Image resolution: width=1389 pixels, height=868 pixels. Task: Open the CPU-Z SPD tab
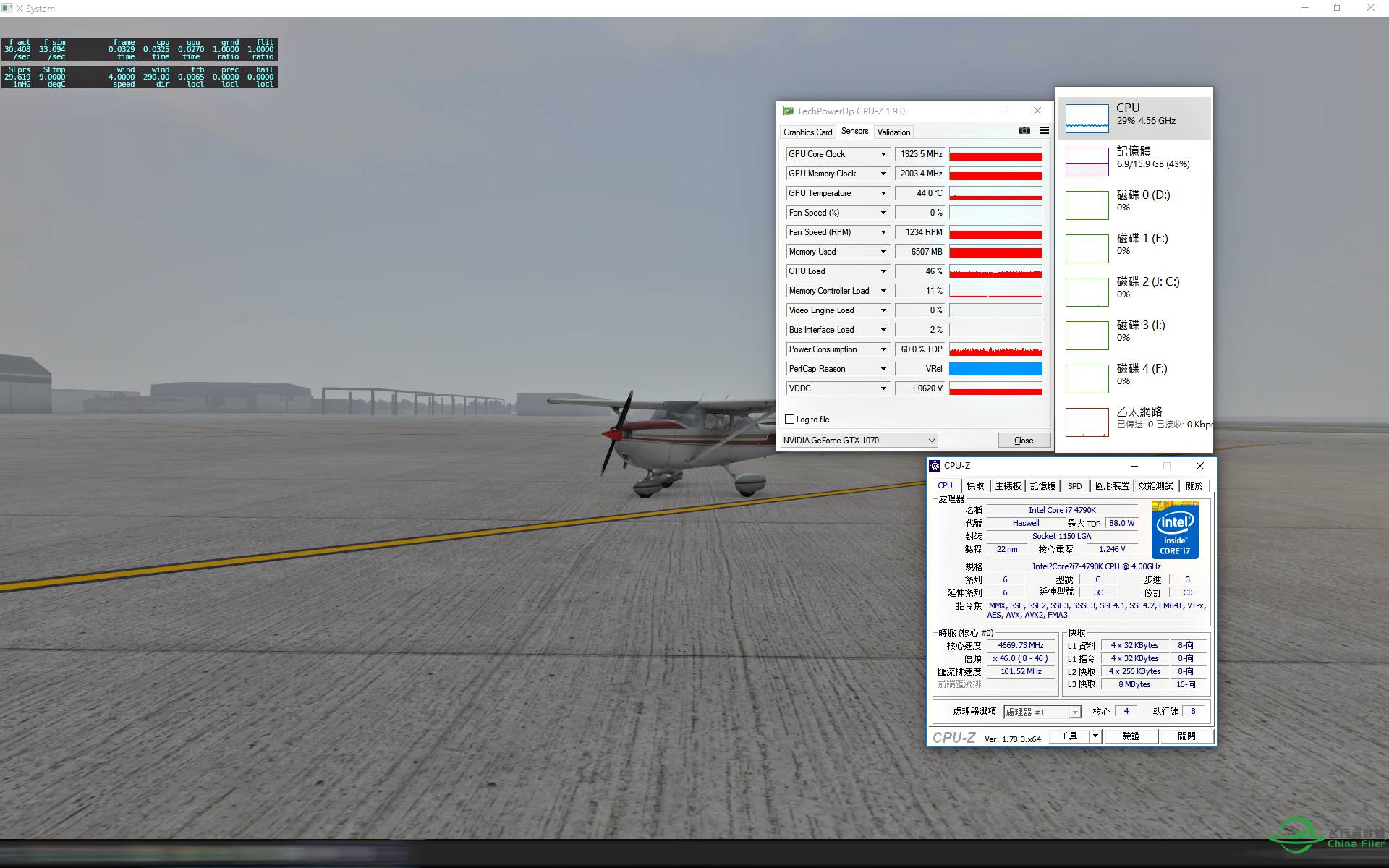(1075, 486)
